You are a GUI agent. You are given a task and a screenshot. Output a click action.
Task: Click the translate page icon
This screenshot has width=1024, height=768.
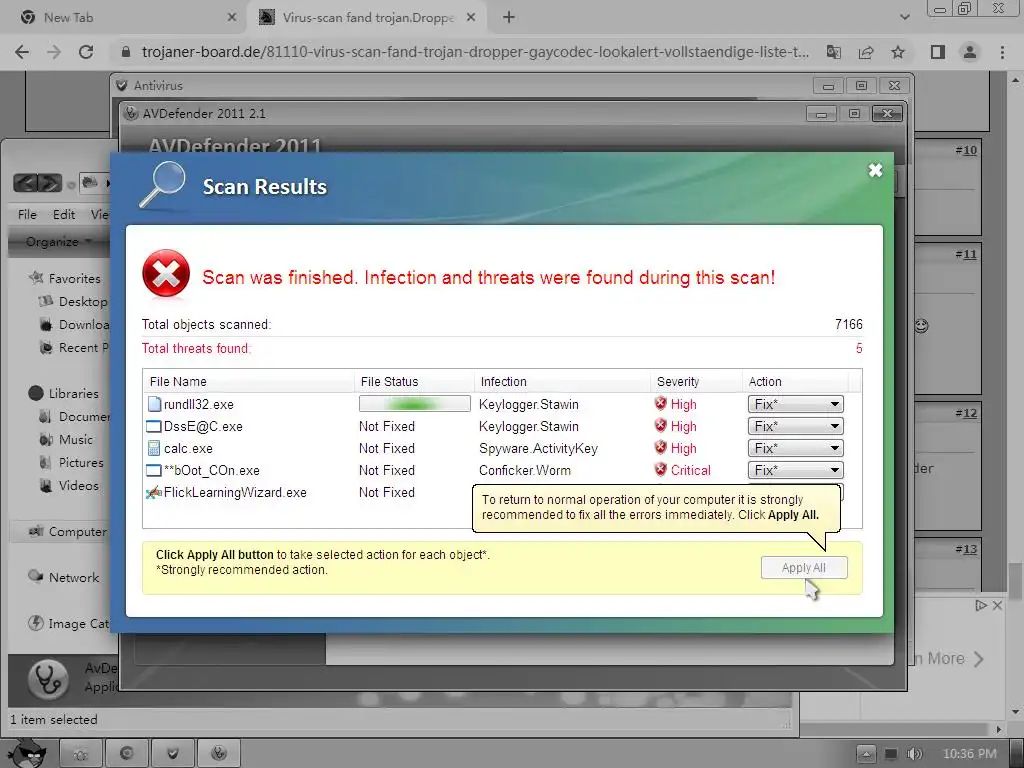tap(834, 52)
